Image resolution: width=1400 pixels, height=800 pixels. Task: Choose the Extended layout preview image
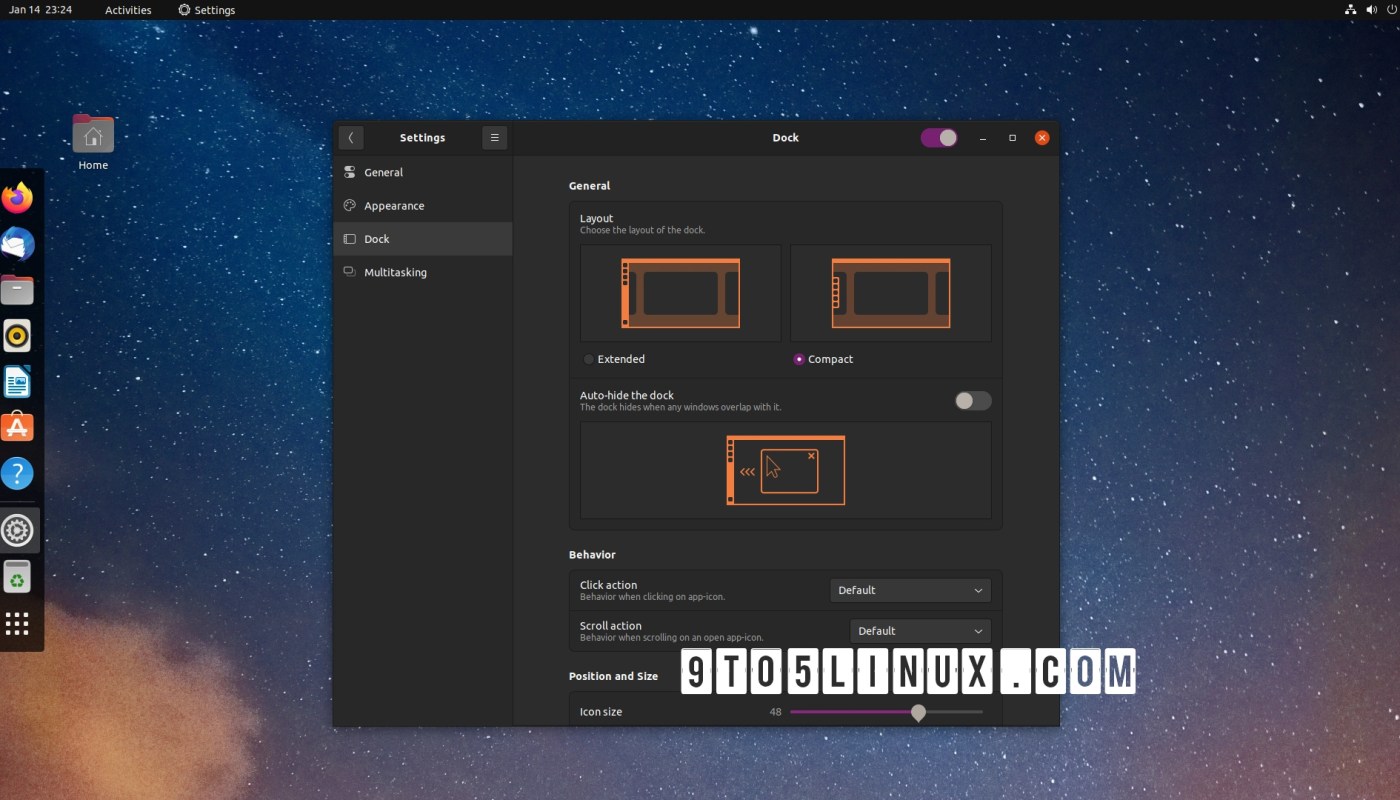(681, 293)
